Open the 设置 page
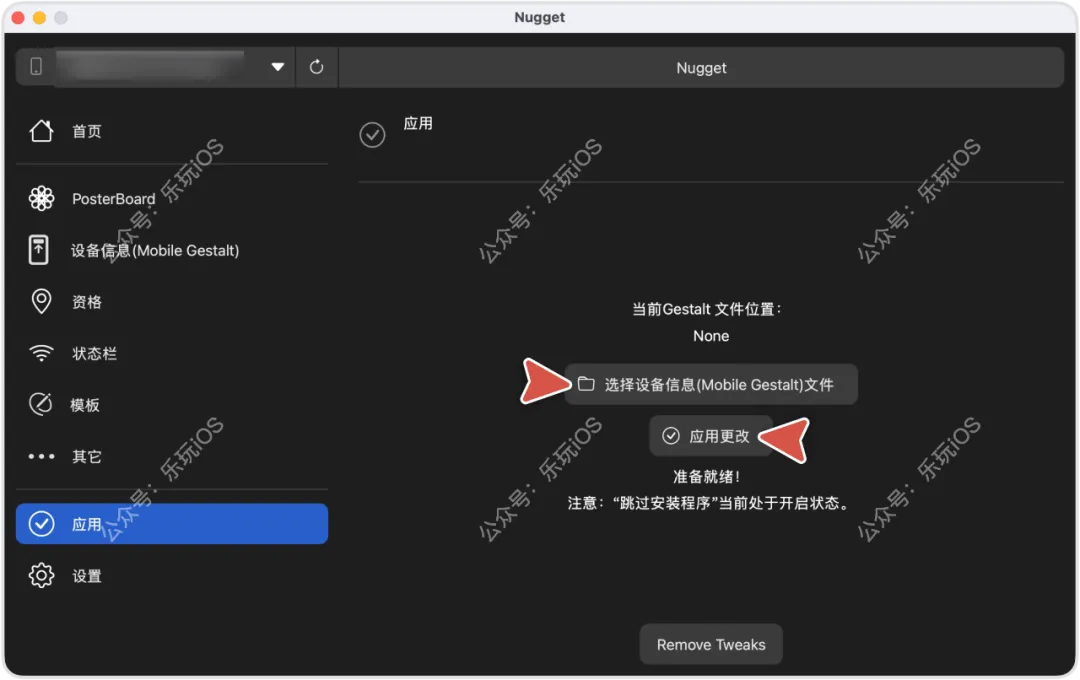Screen dimensions: 1080x680 tap(172, 575)
